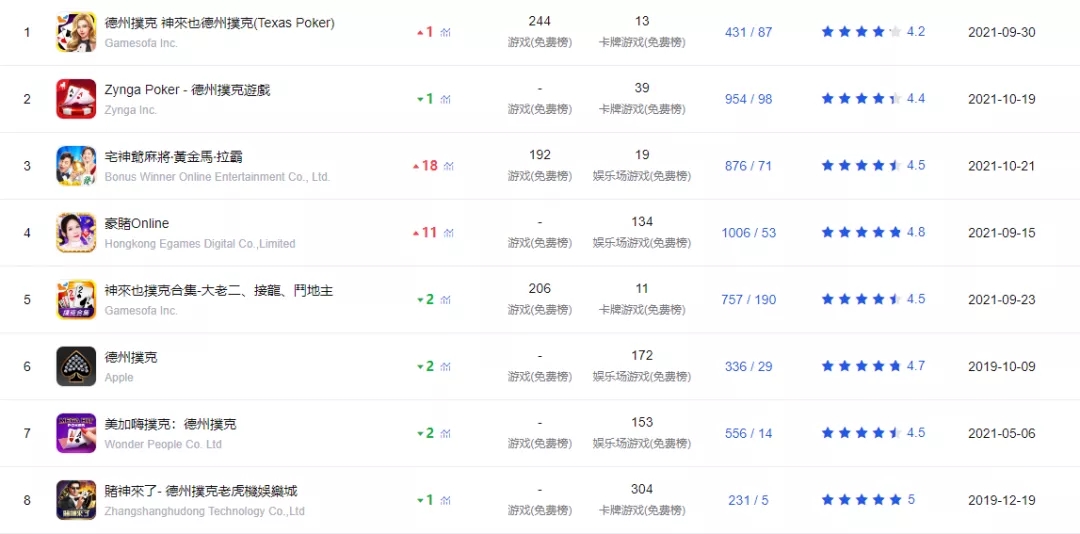View trend chart icon beside rank change 18
This screenshot has width=1080, height=534.
click(448, 166)
